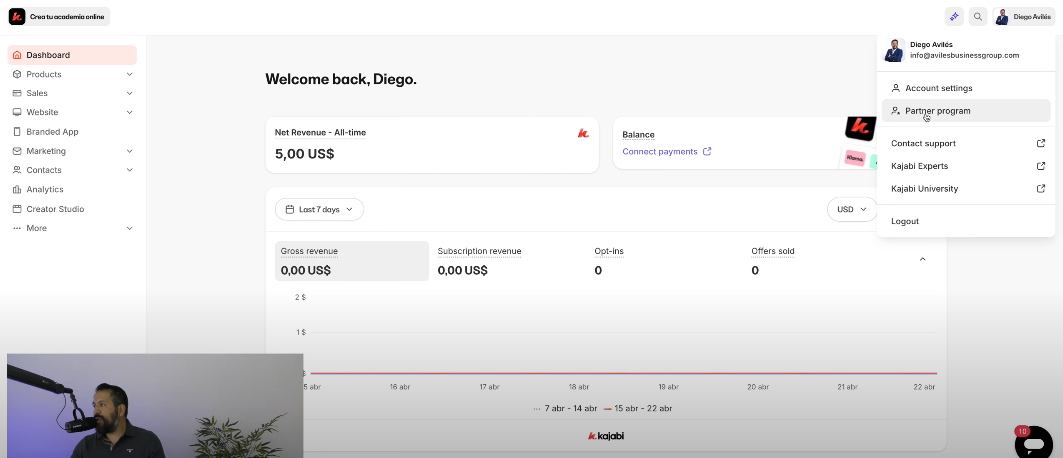Click Logout in the account menu

[905, 221]
